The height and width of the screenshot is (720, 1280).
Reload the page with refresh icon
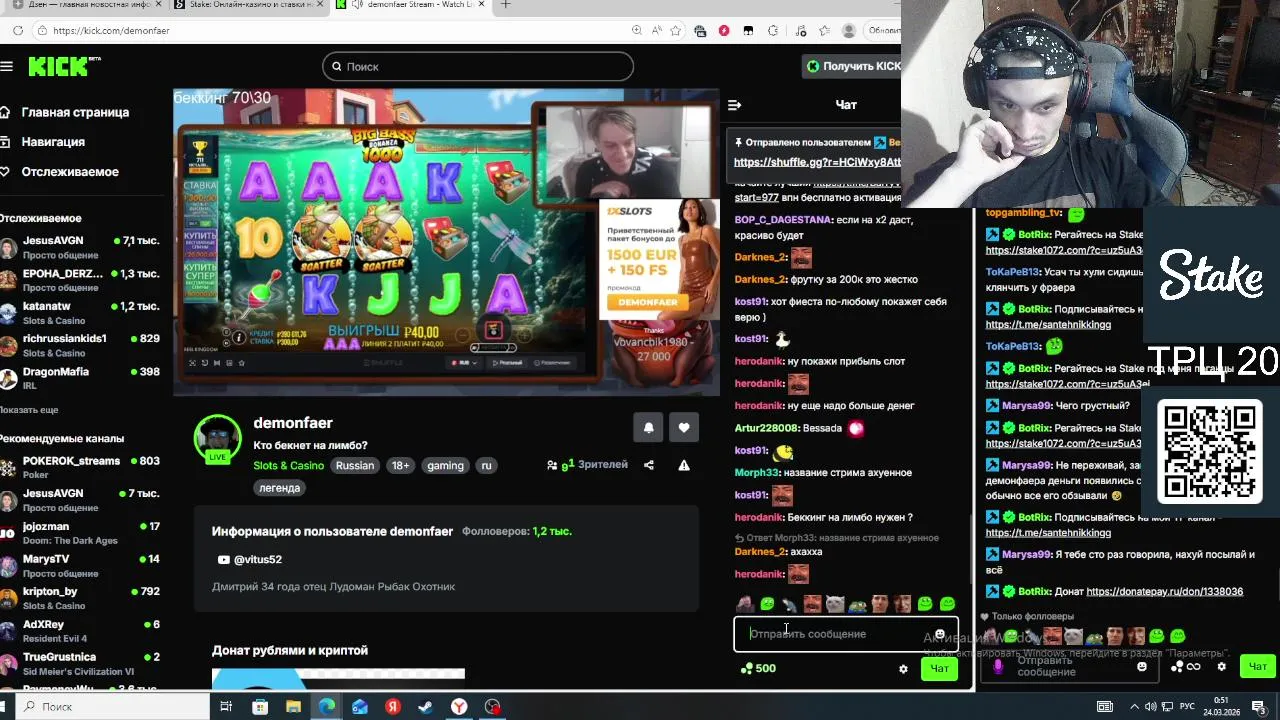coord(18,30)
